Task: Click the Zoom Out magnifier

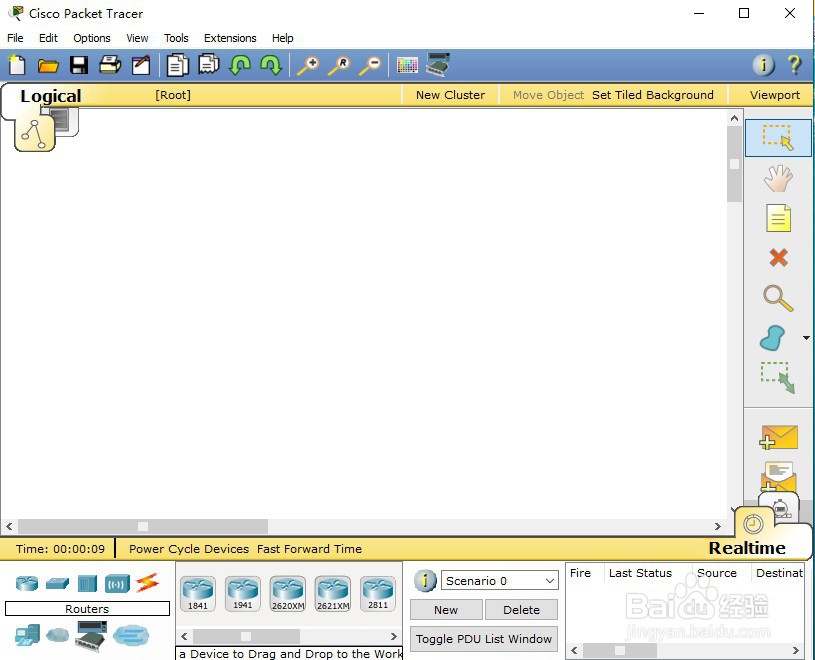Action: [371, 66]
